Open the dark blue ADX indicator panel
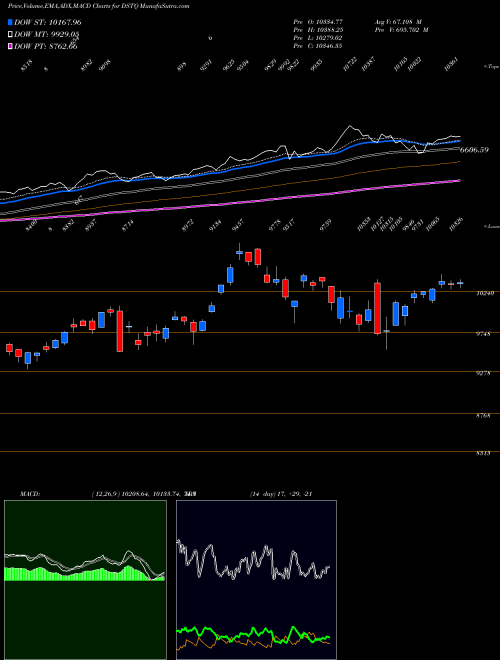This screenshot has height=660, width=500. [x=256, y=580]
